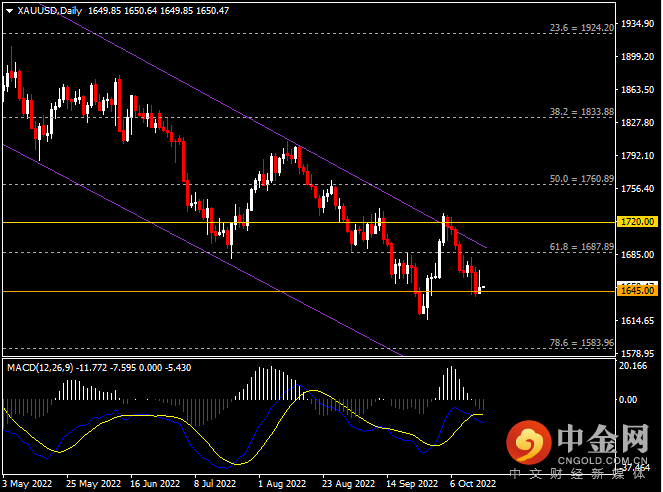Click the 1 Aug 2022 date label
The image size is (663, 492).
pos(282,484)
